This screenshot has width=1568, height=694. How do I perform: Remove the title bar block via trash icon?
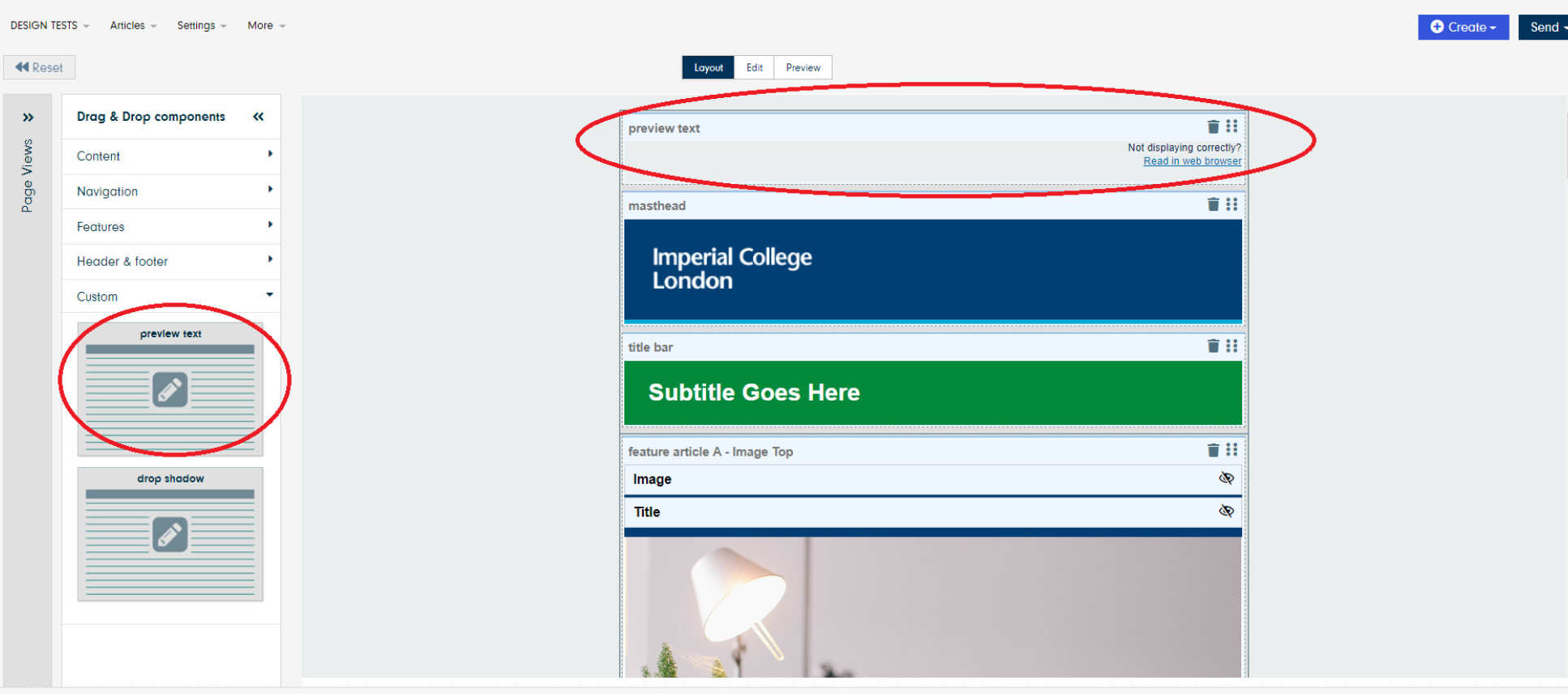1213,346
